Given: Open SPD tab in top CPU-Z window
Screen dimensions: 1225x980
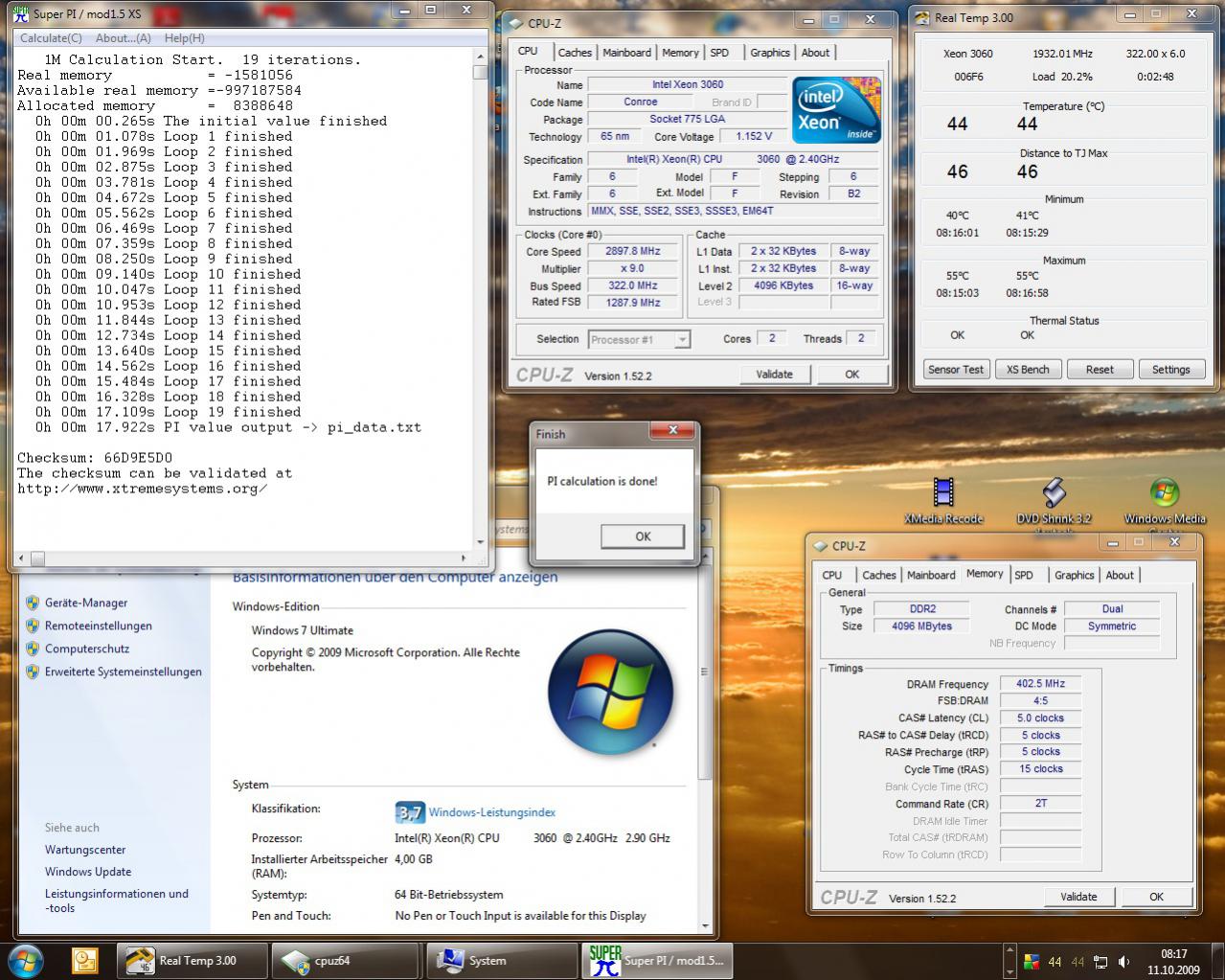Looking at the screenshot, I should tap(719, 53).
